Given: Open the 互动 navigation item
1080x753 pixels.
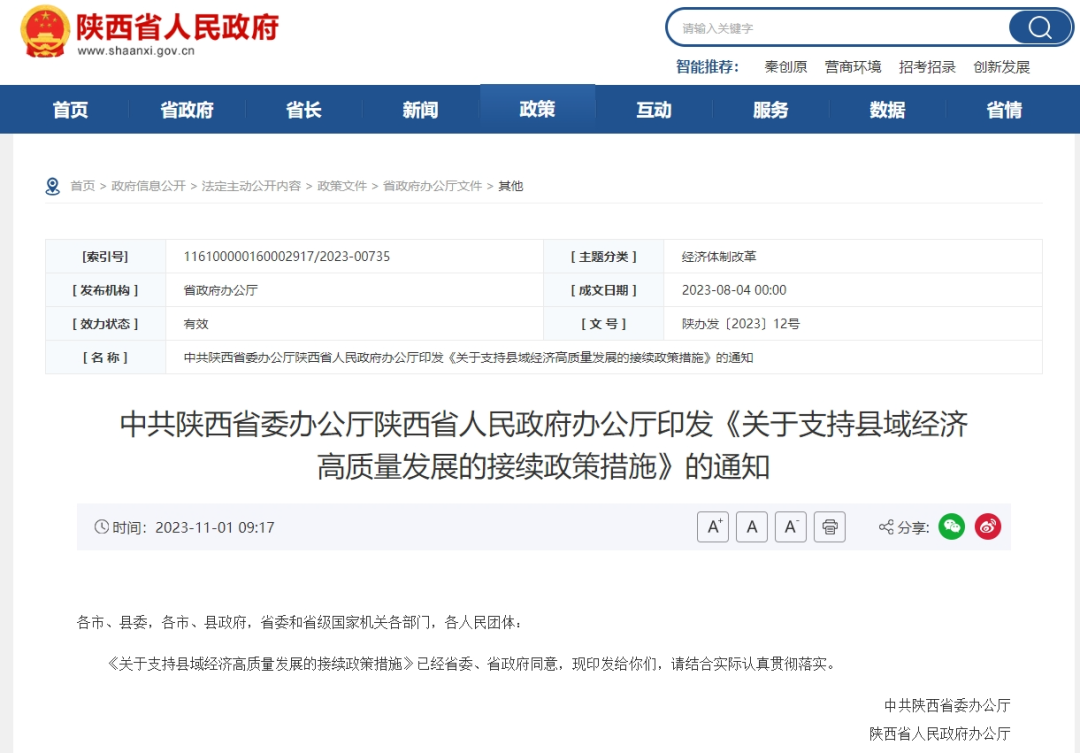Looking at the screenshot, I should (654, 110).
